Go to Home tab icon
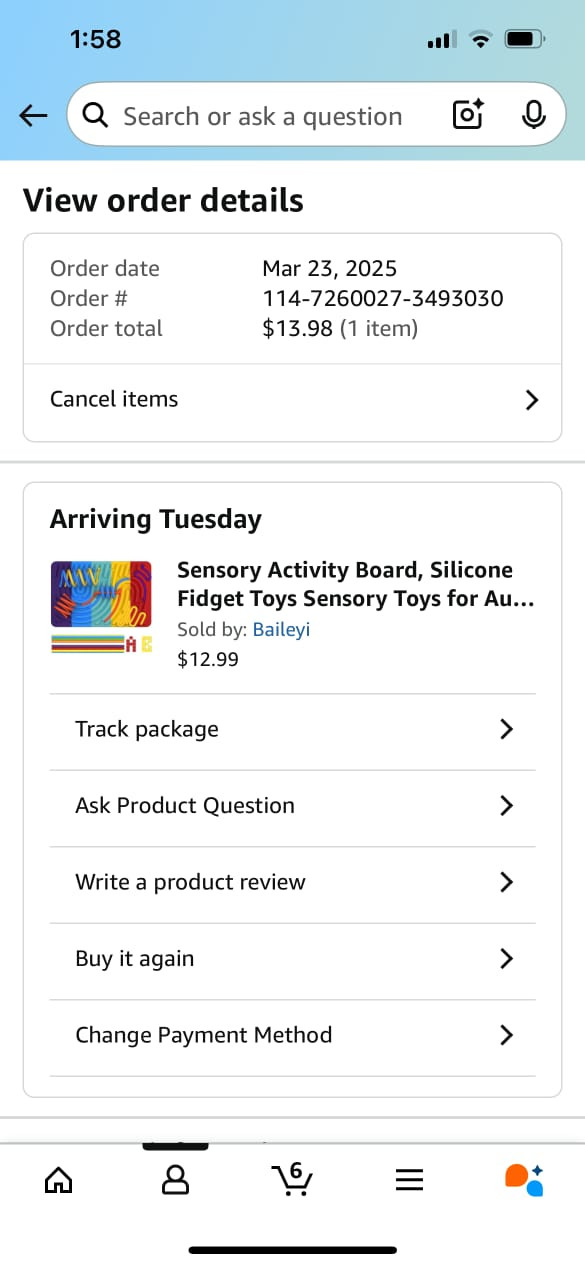Screen dimensions: 585x1266 click(x=59, y=1181)
